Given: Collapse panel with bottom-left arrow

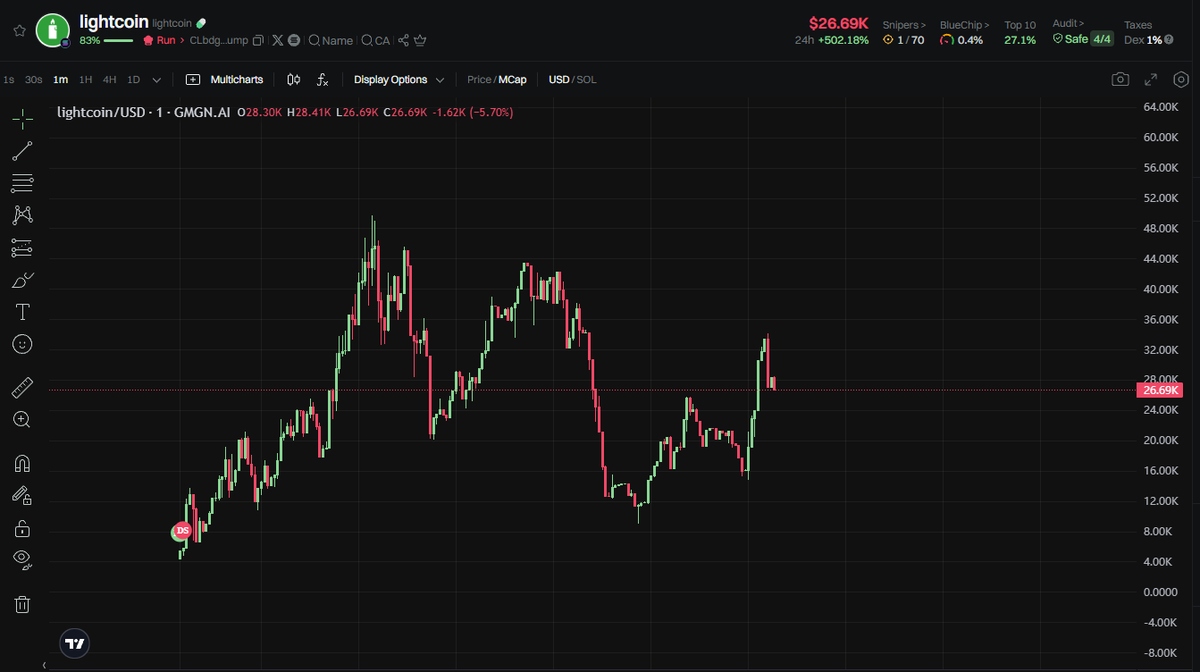Looking at the screenshot, I should [43, 665].
